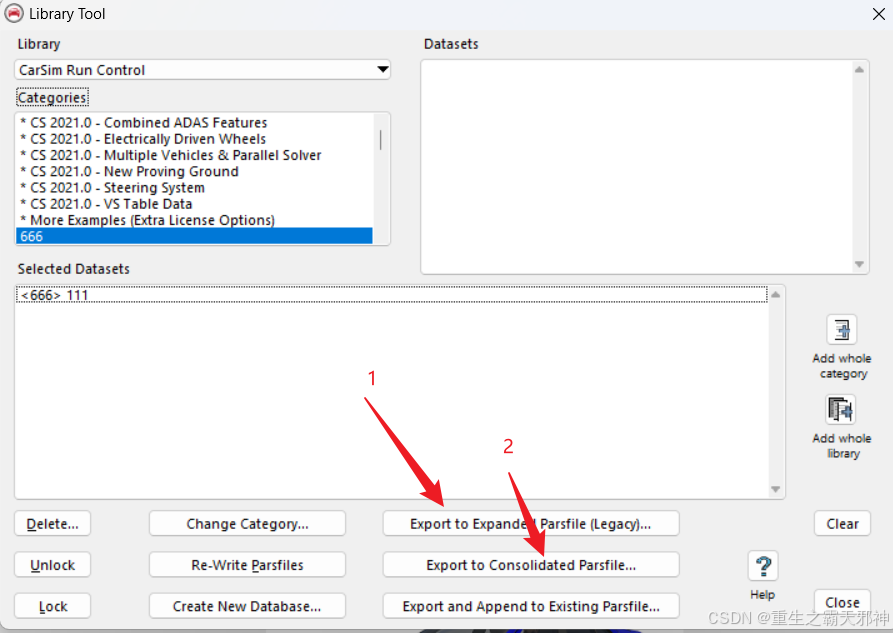Click the Change Category... button

click(x=247, y=524)
